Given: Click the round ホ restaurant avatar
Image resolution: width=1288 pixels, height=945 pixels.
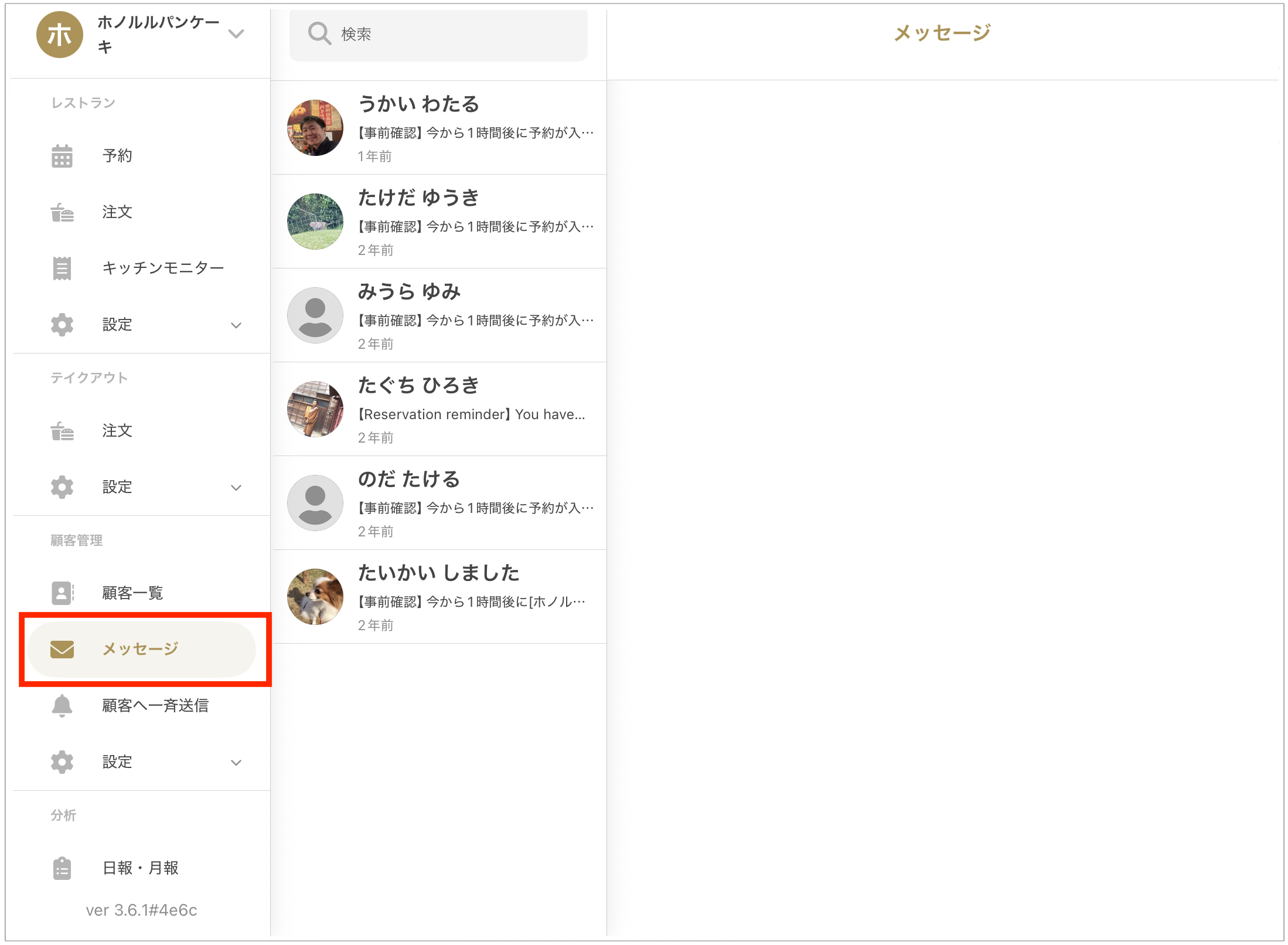Looking at the screenshot, I should [60, 34].
